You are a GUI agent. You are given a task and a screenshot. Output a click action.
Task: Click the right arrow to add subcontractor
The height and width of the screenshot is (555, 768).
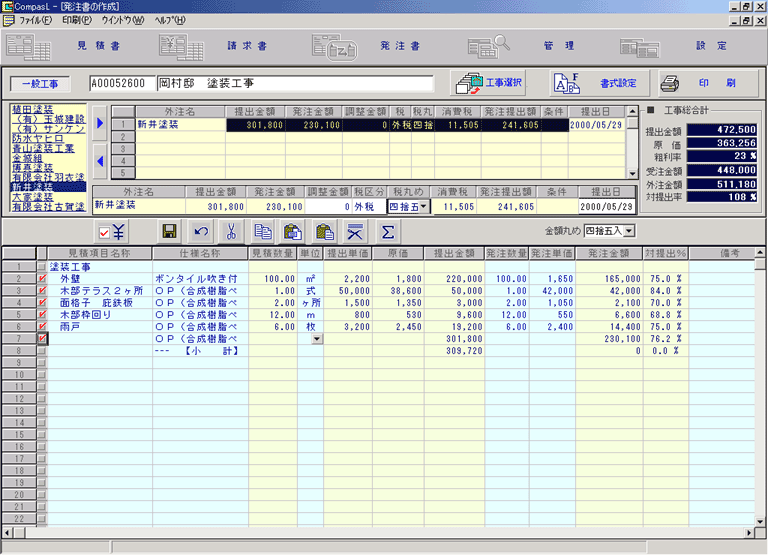tap(100, 123)
